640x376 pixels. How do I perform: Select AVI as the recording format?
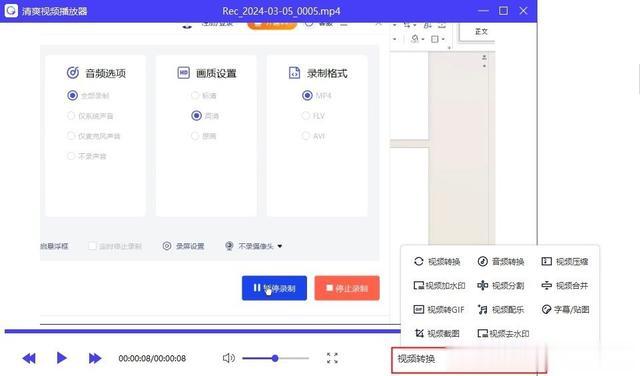pos(306,136)
